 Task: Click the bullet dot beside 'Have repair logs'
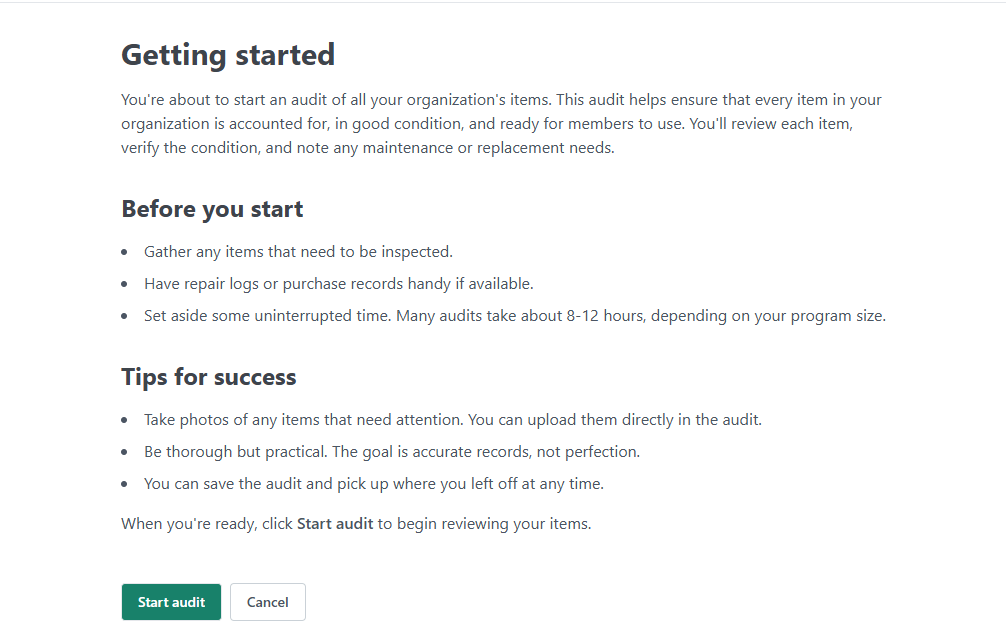click(x=125, y=285)
